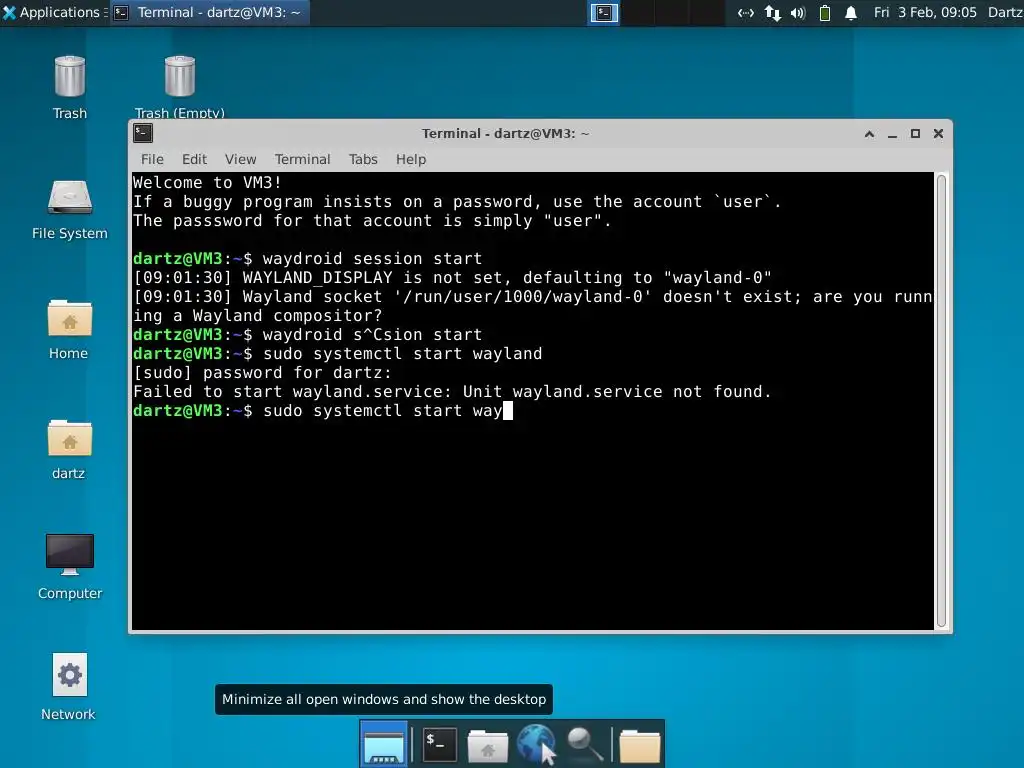Screen dimensions: 1024x768
Task: Select the Computer desktop icon
Action: coord(70,566)
